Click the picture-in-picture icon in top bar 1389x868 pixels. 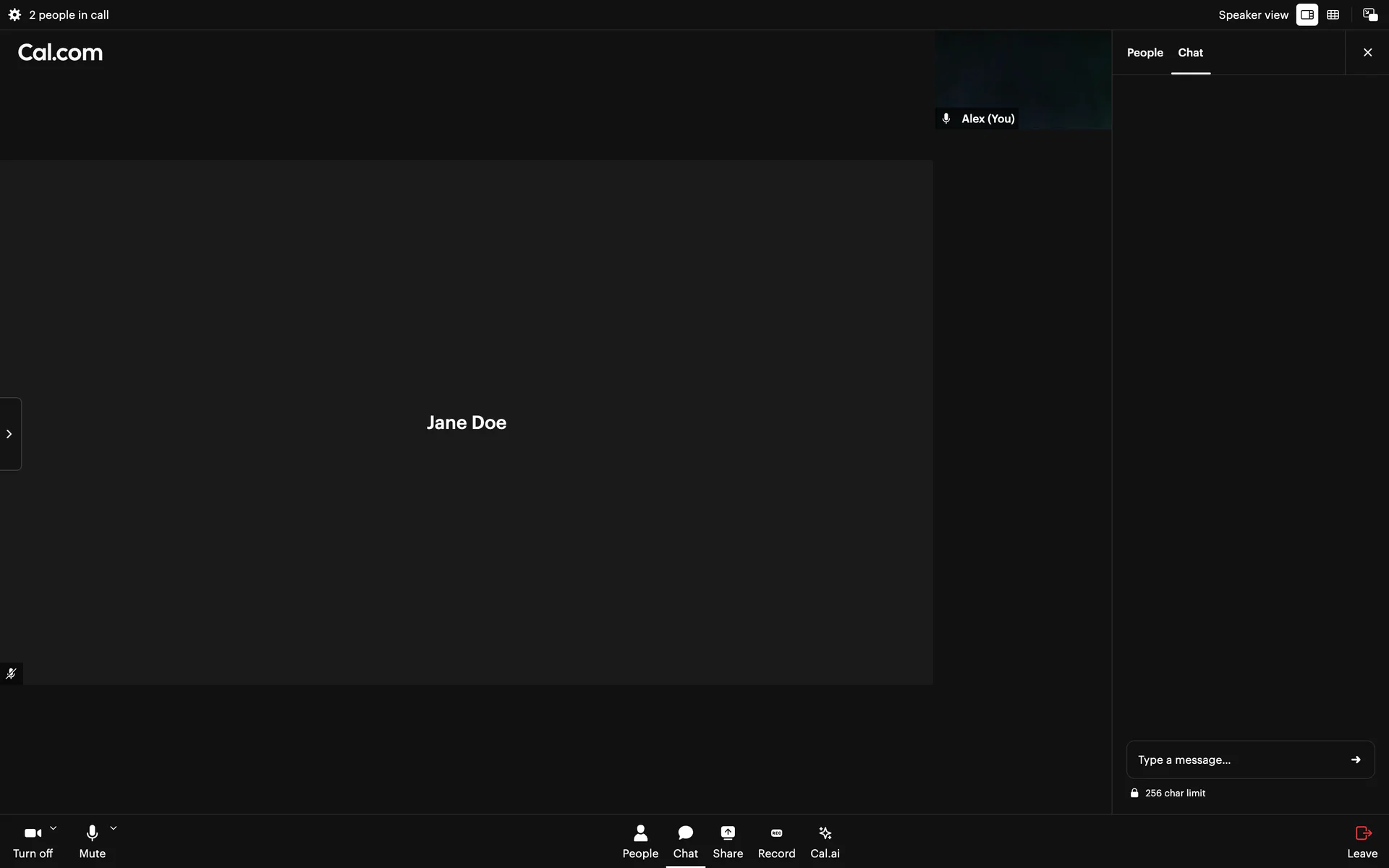point(1369,14)
